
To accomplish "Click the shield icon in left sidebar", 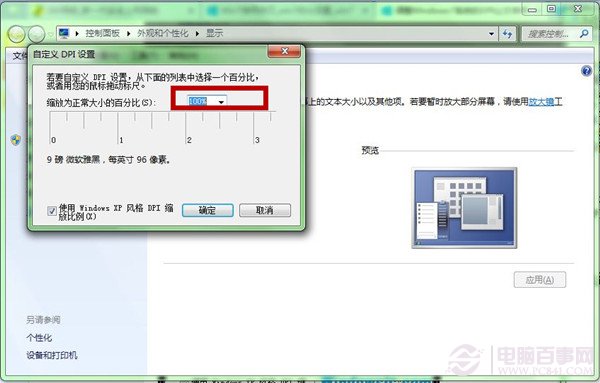I will [x=16, y=140].
